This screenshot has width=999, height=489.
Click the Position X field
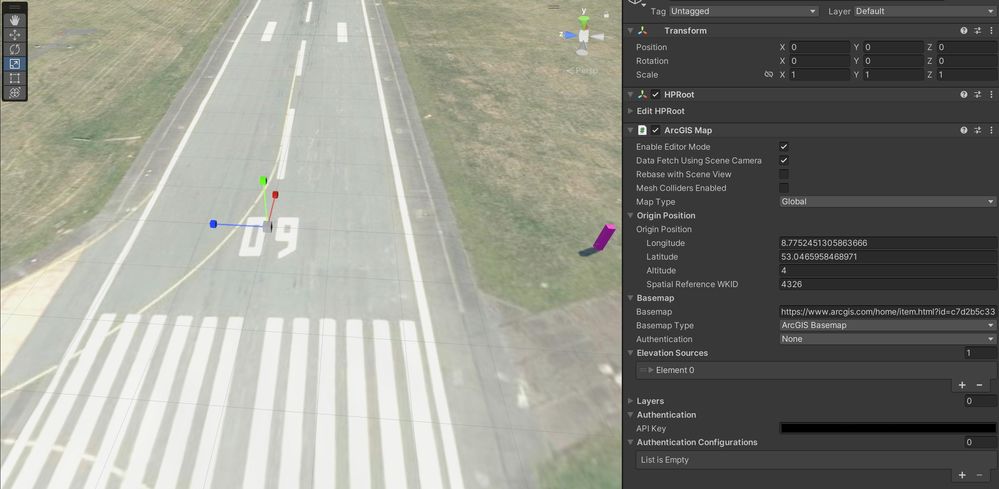[x=820, y=47]
